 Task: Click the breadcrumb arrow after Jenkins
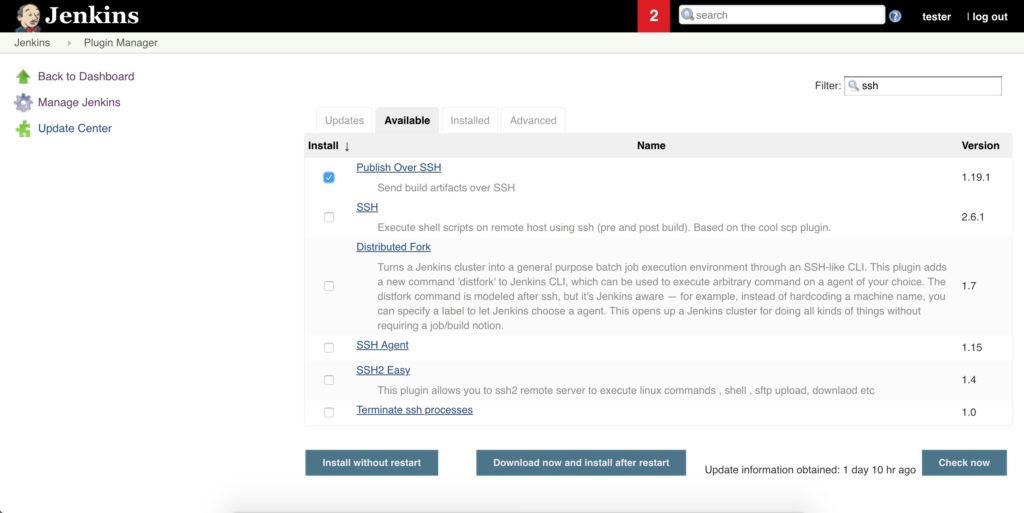[69, 43]
